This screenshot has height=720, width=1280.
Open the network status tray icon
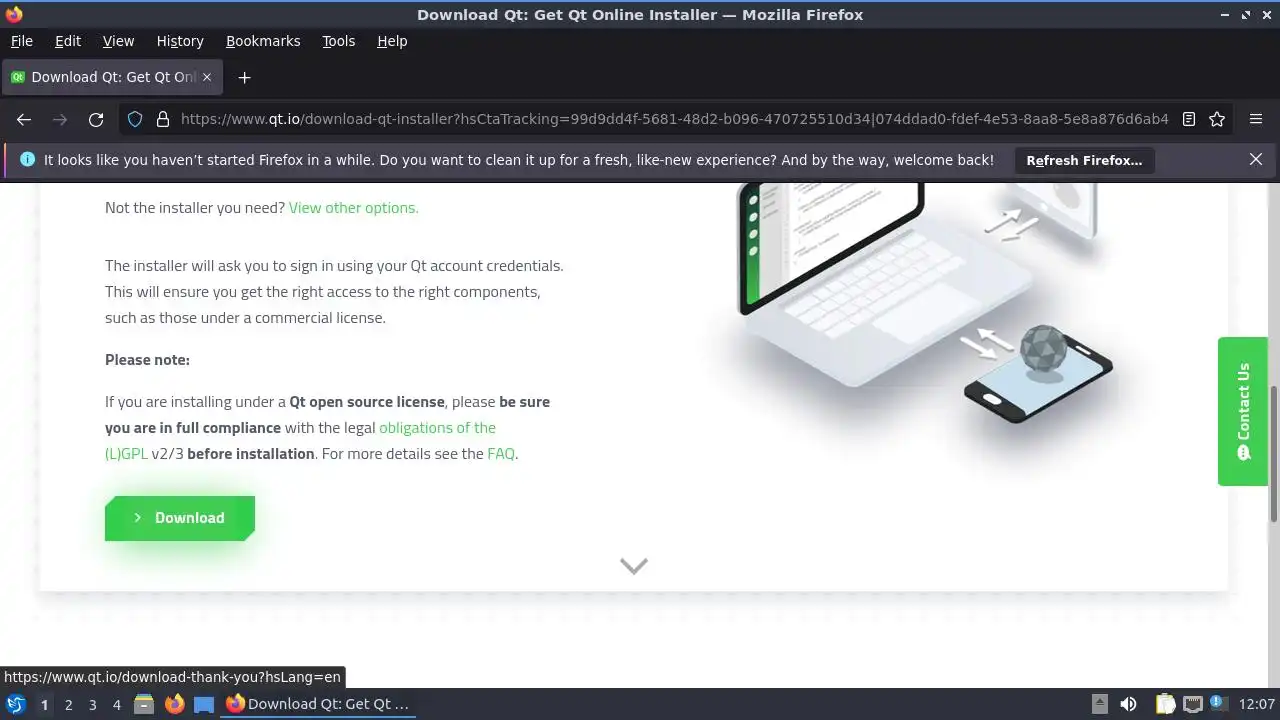[1192, 704]
